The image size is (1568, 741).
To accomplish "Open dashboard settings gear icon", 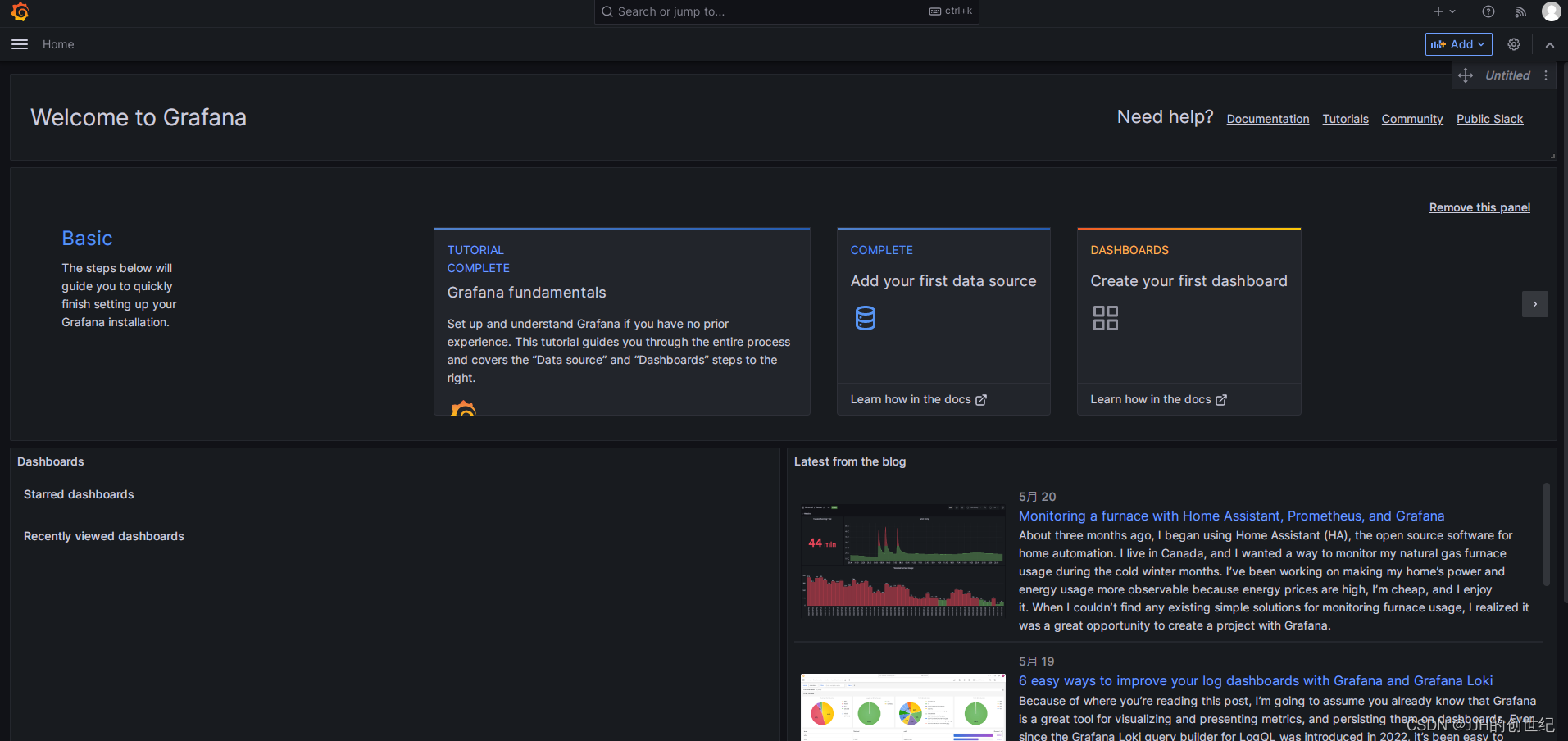I will tap(1514, 44).
